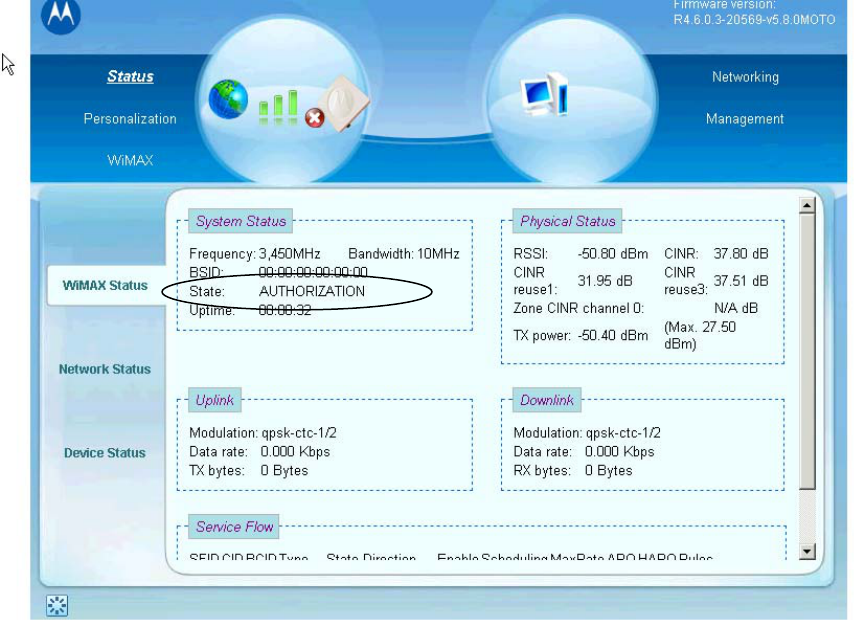This screenshot has height=626, width=864.
Task: Click the TX bytes 0 Bytes value
Action: tap(284, 471)
